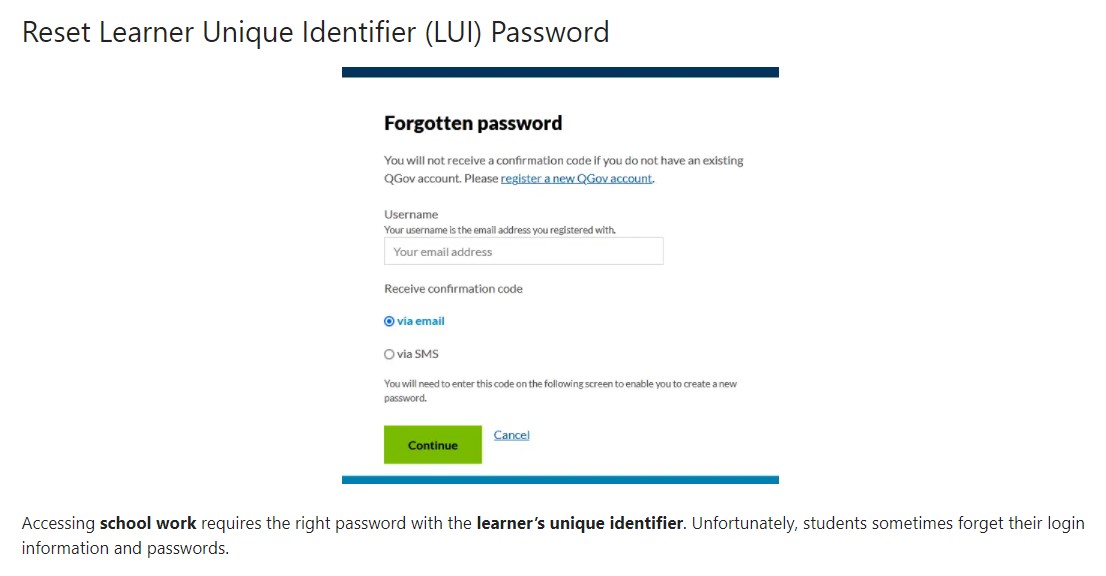Click the dark blue bar above the form
Viewport: 1106px width, 576px height.
click(560, 71)
